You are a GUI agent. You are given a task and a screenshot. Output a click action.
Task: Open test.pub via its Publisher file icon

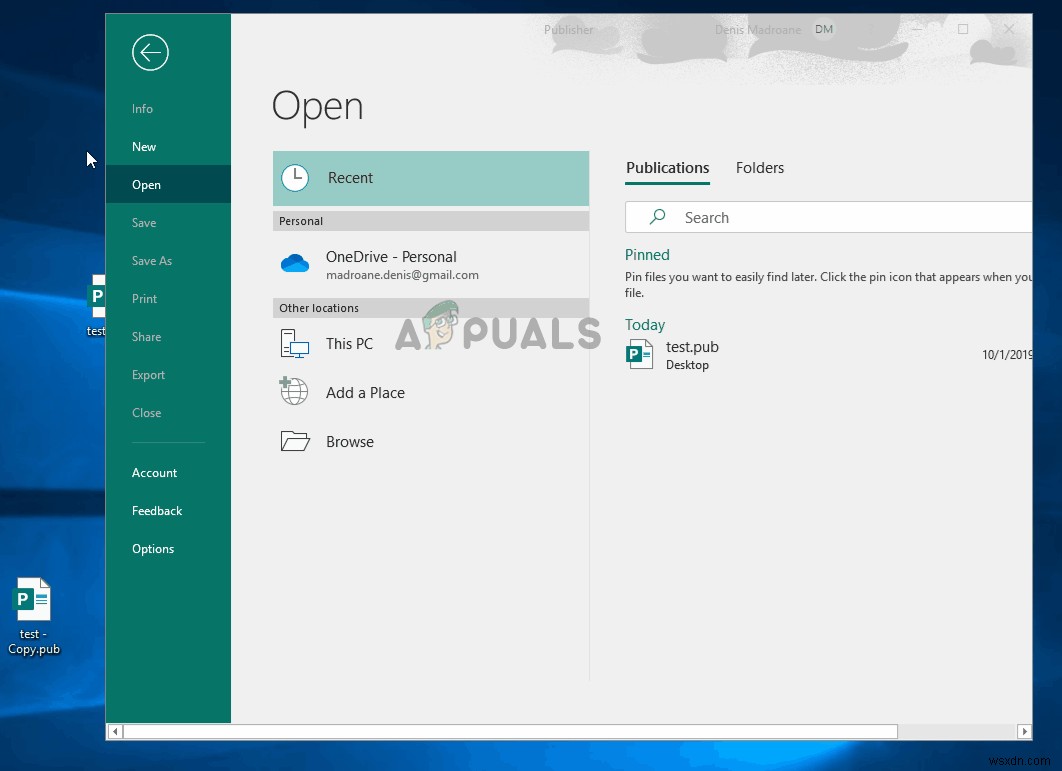[x=640, y=354]
